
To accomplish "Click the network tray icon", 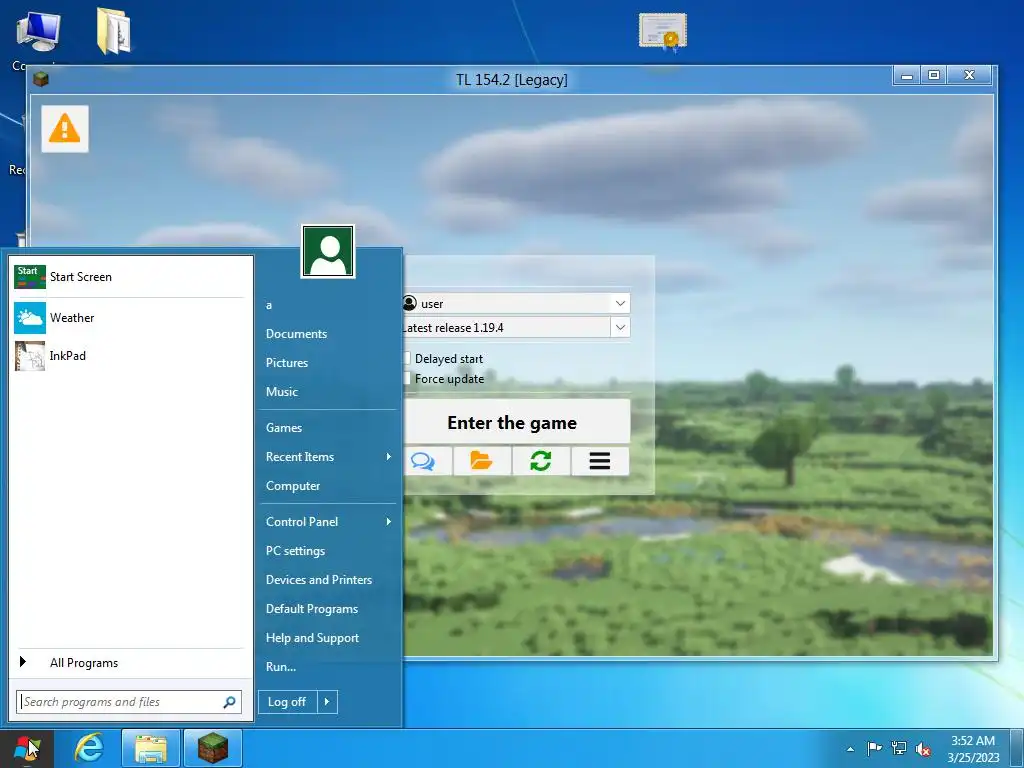I will pyautogui.click(x=899, y=748).
